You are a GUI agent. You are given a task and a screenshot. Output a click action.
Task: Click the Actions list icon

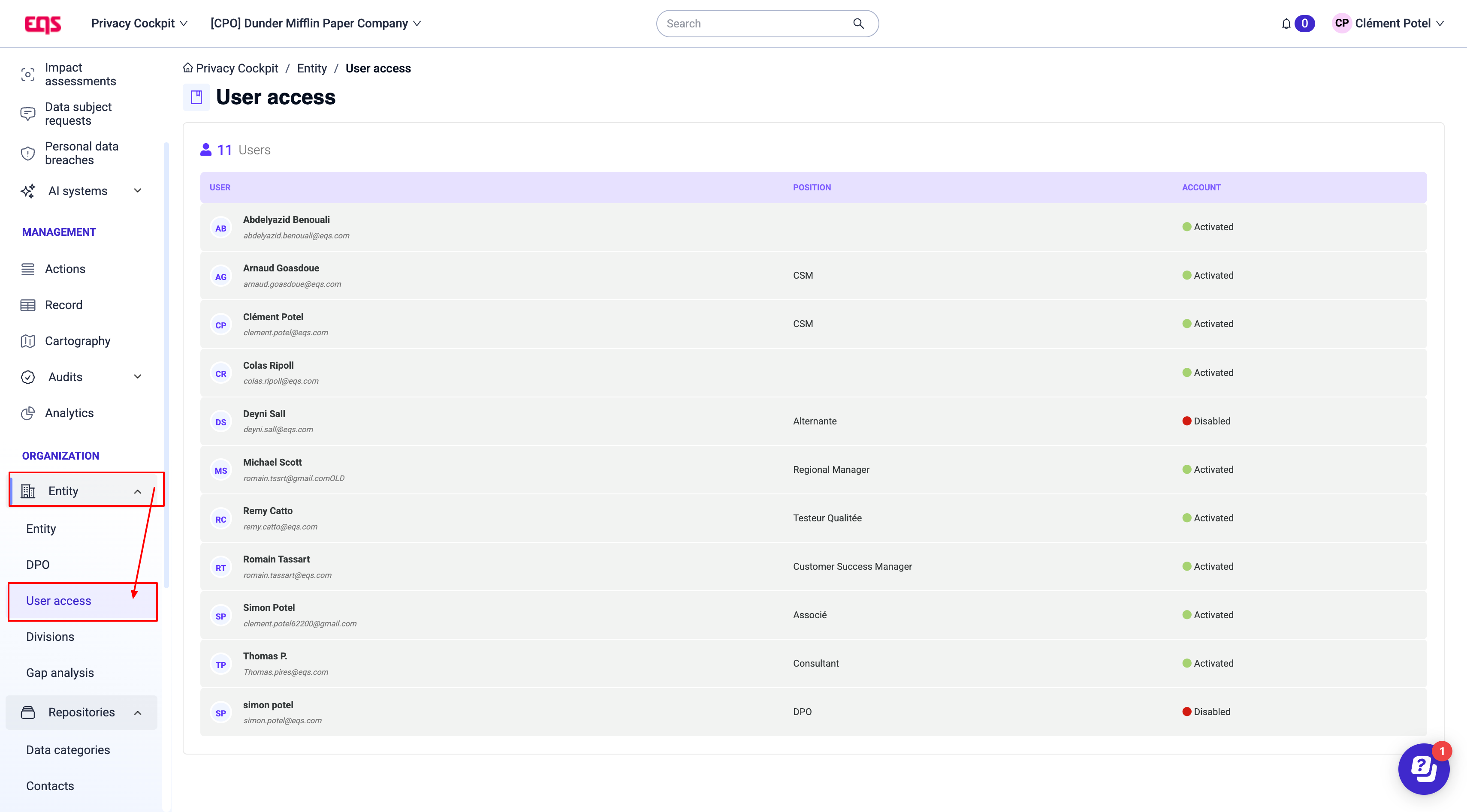point(27,269)
